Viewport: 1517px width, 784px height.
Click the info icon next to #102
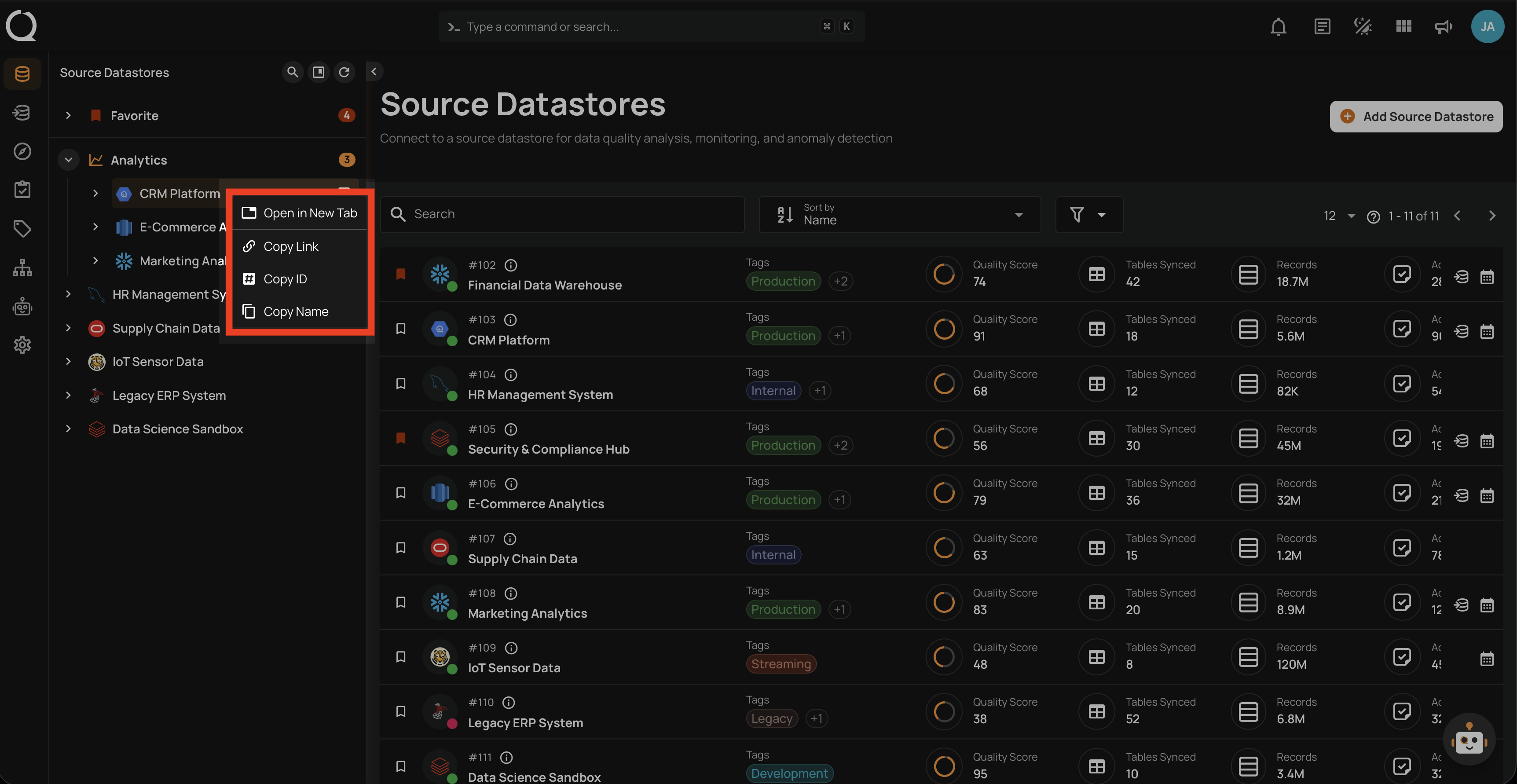click(511, 265)
